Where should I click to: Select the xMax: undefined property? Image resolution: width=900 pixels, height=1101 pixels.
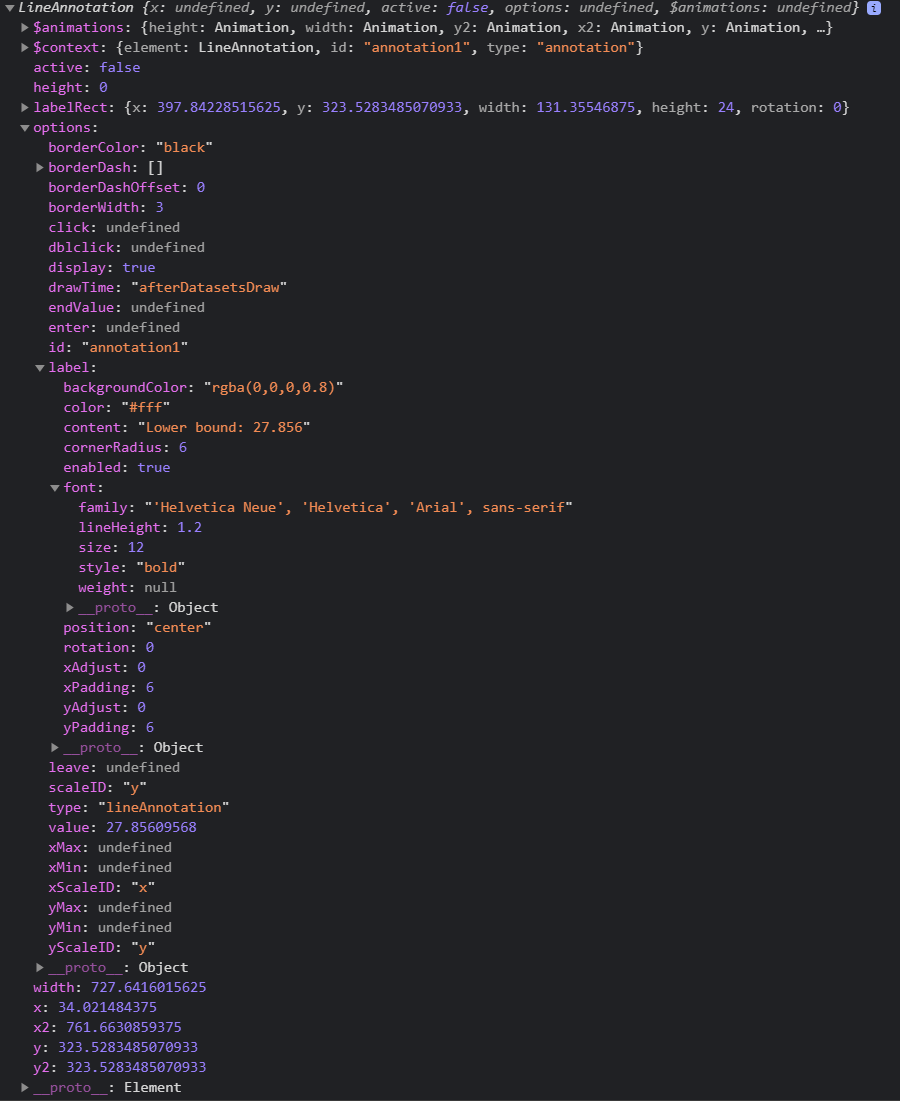coord(110,848)
